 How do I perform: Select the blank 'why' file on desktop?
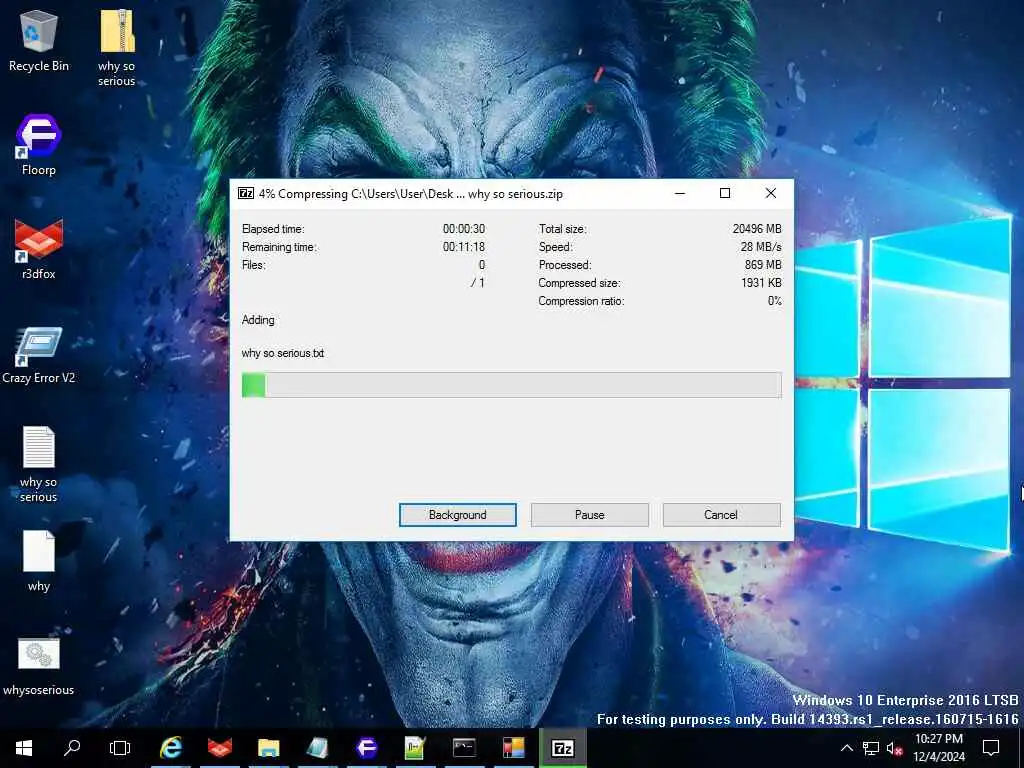39,561
